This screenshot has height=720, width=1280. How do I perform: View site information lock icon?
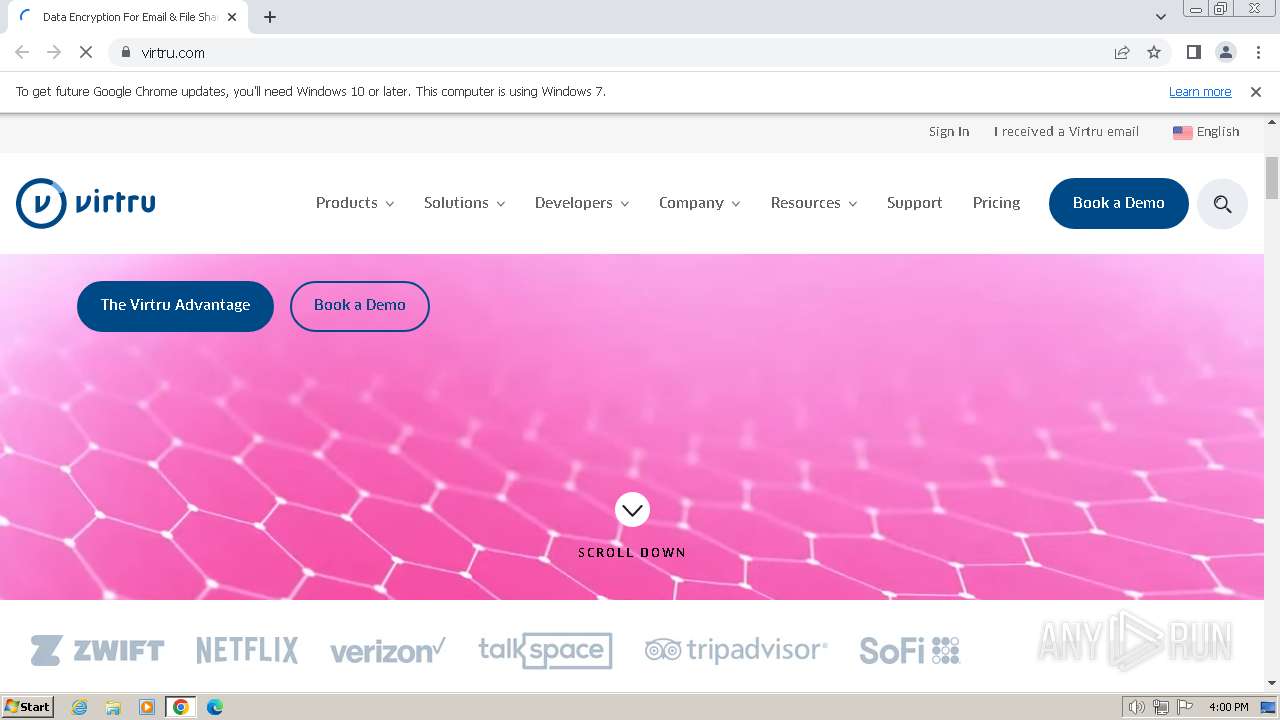[x=126, y=52]
